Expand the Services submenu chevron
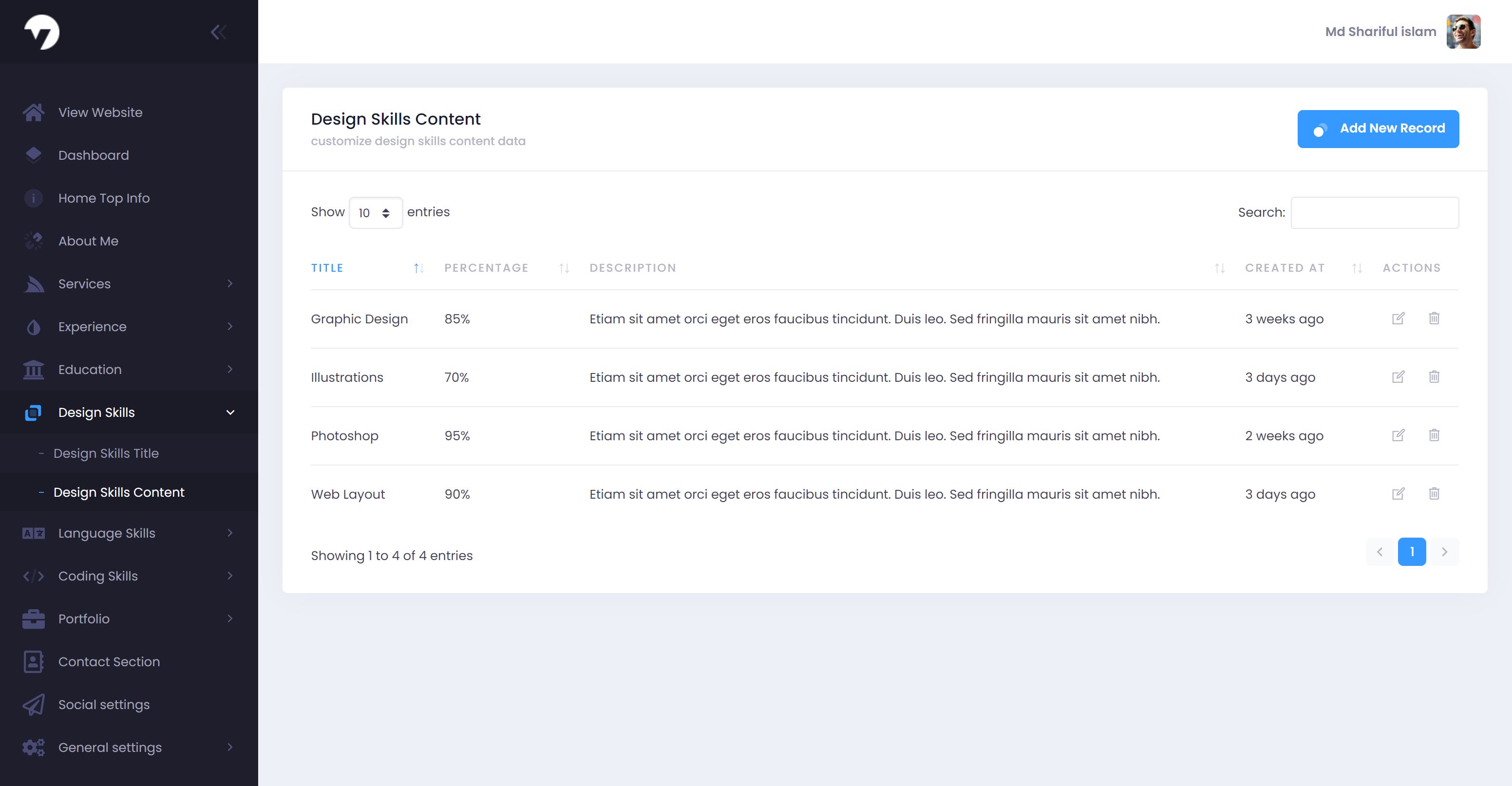Image resolution: width=1512 pixels, height=786 pixels. (230, 283)
